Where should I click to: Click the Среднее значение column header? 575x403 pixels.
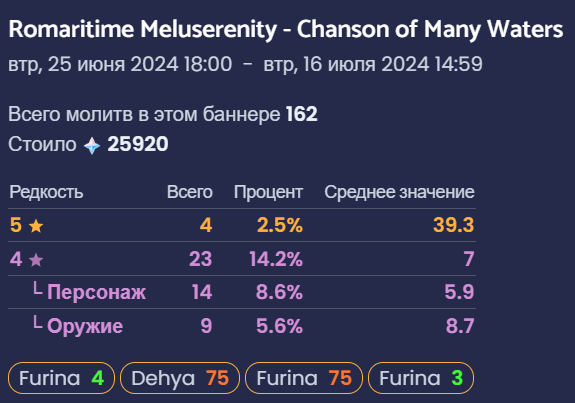click(x=399, y=192)
